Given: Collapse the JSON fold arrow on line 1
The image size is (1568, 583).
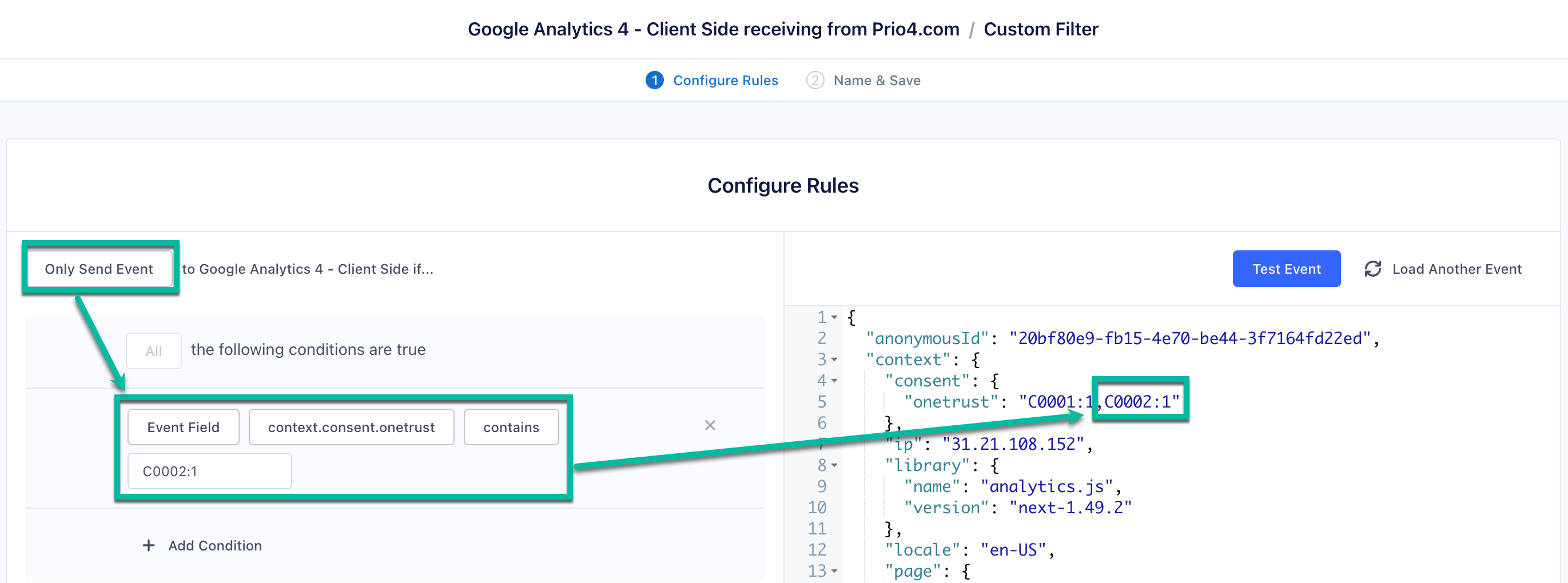Looking at the screenshot, I should (x=834, y=317).
